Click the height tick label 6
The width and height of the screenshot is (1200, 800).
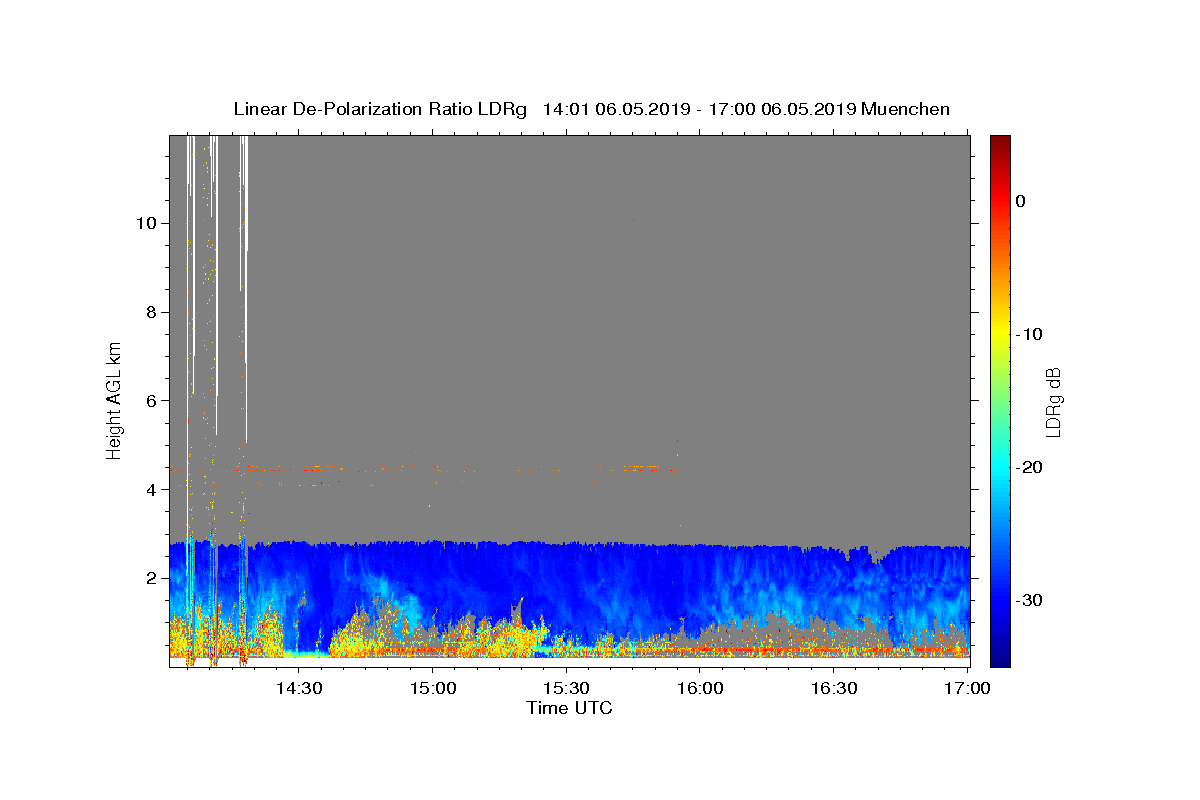(x=149, y=401)
